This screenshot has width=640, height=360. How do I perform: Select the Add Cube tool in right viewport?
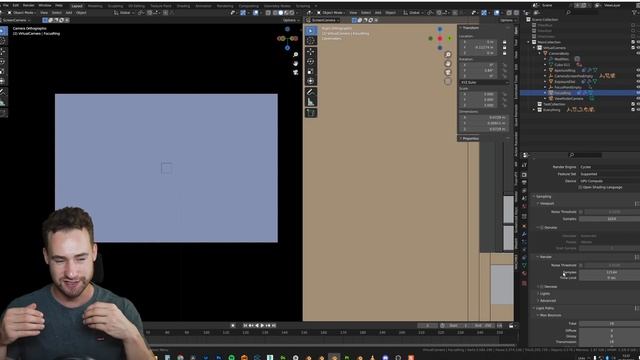[311, 113]
